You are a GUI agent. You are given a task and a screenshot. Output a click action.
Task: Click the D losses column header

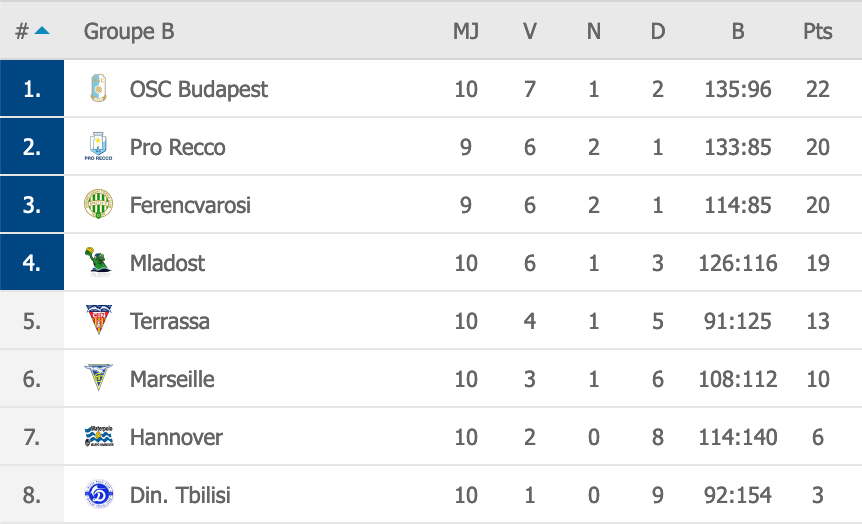pyautogui.click(x=657, y=31)
